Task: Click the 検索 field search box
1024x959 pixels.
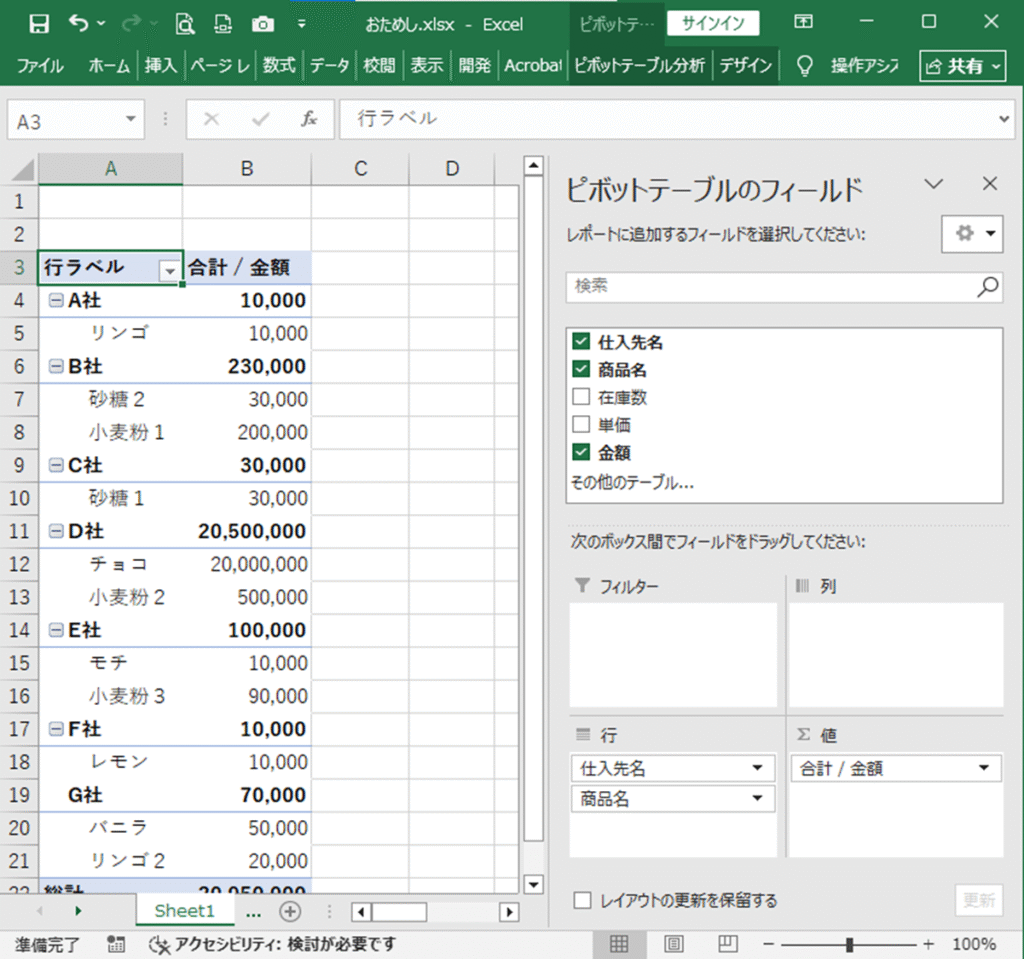Action: (x=771, y=286)
